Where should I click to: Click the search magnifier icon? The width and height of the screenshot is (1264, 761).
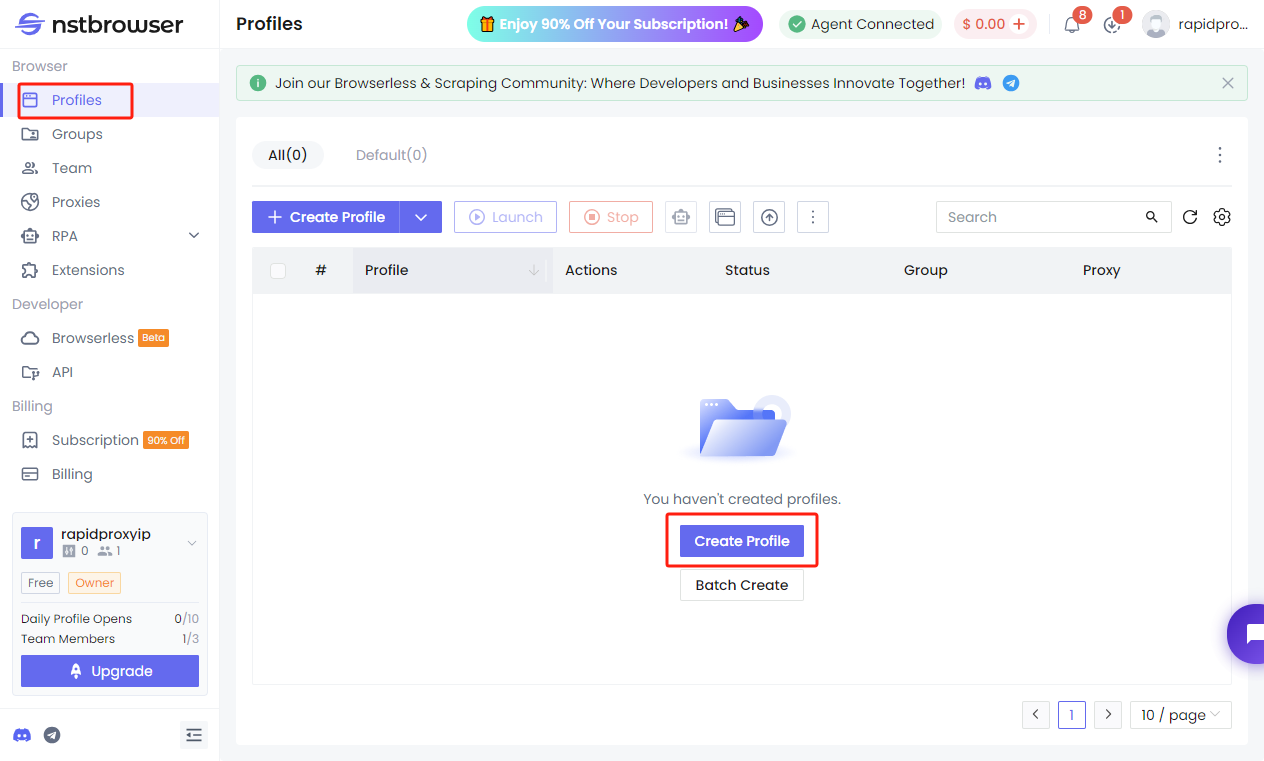pos(1152,217)
